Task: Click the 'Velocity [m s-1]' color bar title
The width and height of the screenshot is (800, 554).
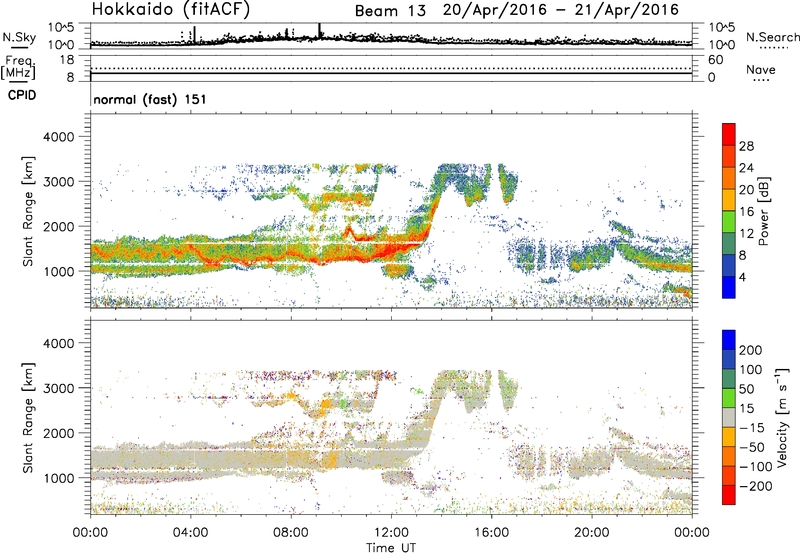Action: [x=782, y=417]
